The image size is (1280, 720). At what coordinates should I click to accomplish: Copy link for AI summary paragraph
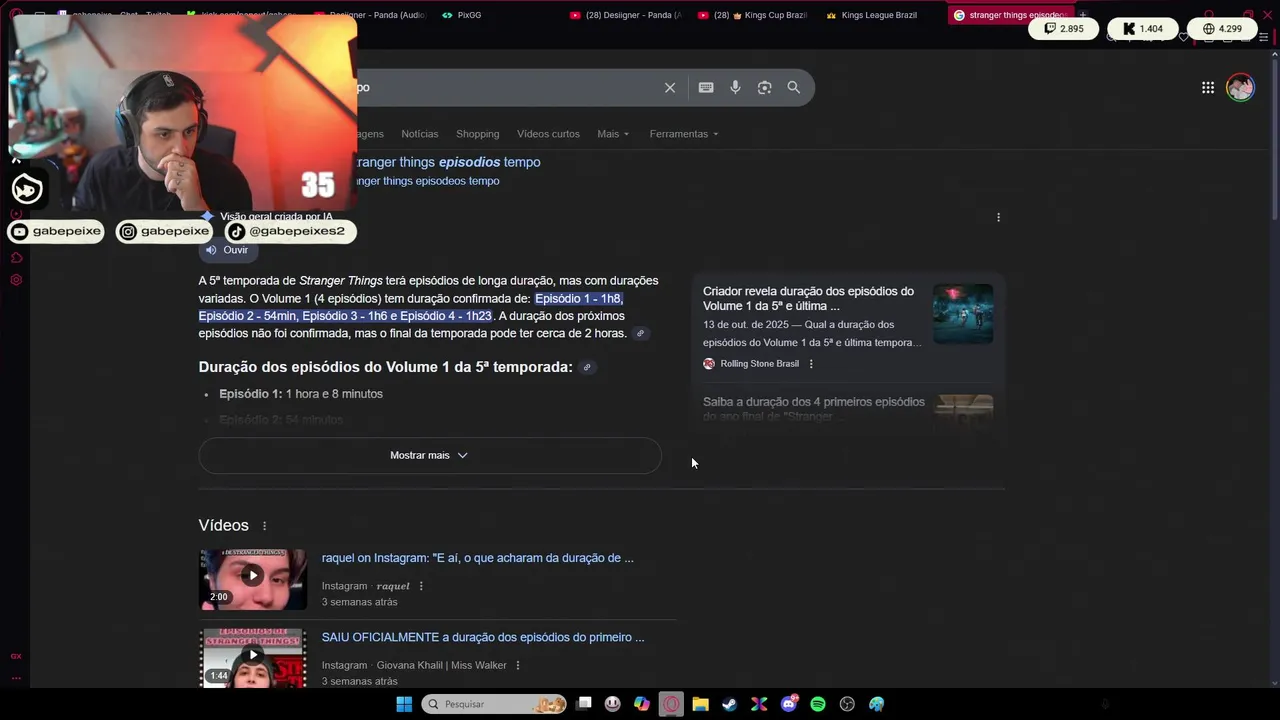pyautogui.click(x=641, y=334)
